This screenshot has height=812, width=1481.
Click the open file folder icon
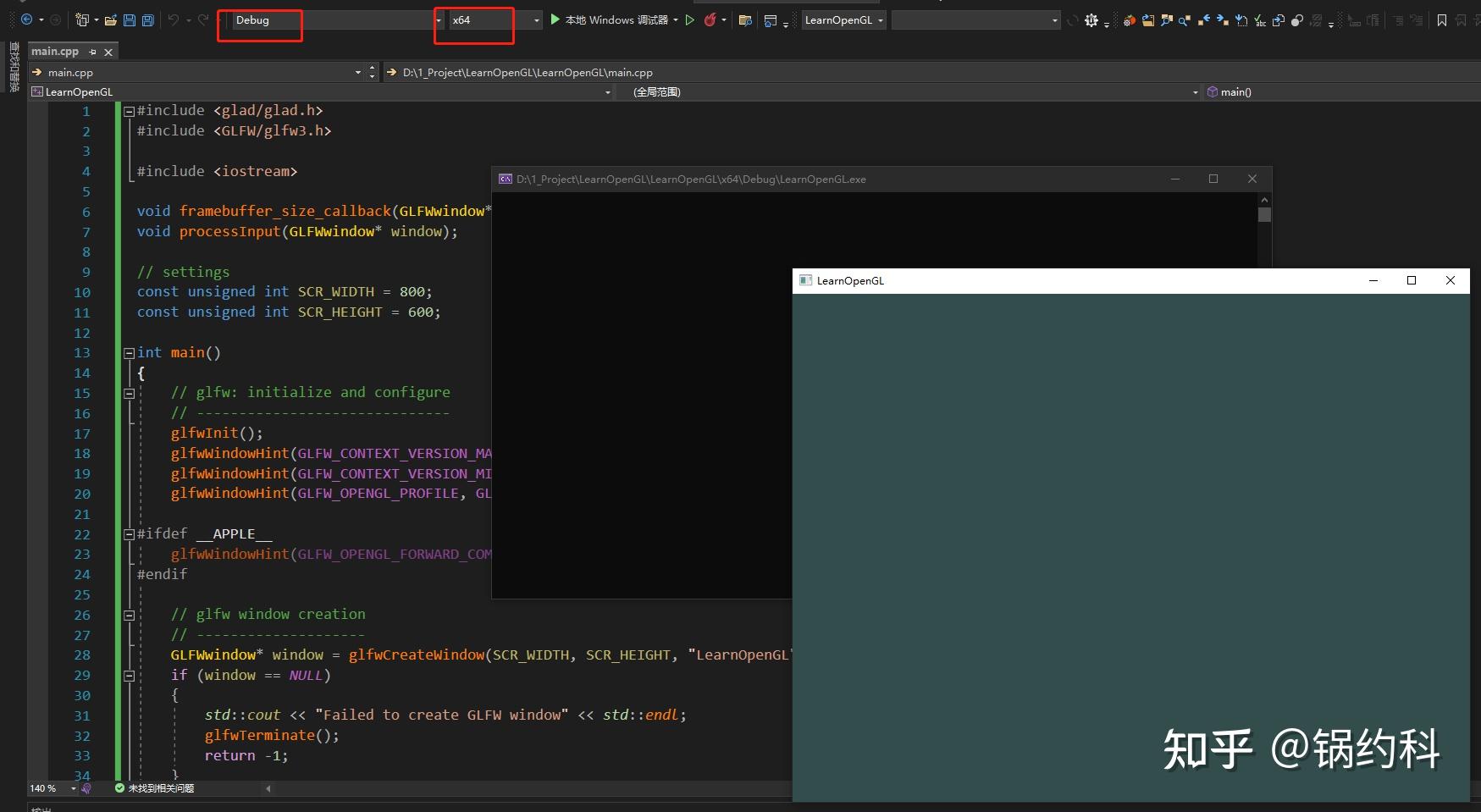pos(111,19)
